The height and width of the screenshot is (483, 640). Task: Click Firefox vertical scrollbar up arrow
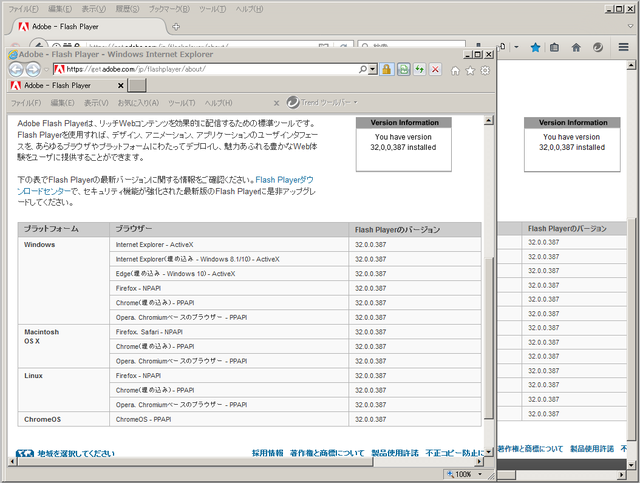[x=631, y=65]
